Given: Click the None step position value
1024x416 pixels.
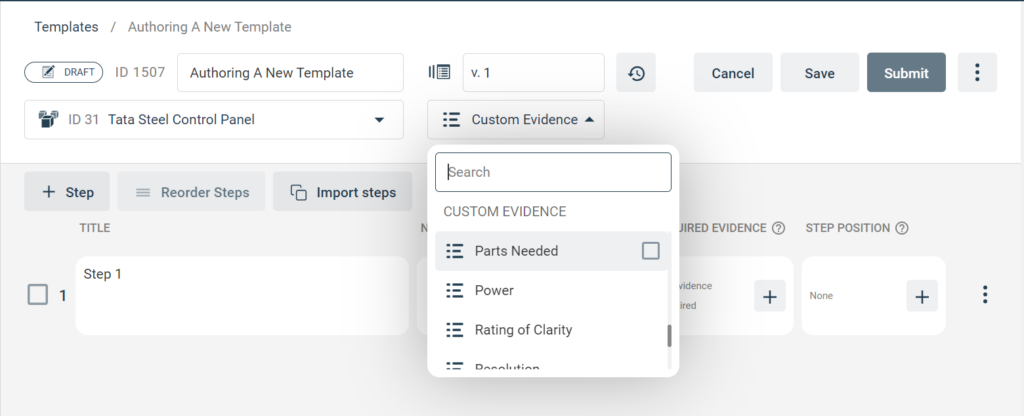Looking at the screenshot, I should point(822,296).
